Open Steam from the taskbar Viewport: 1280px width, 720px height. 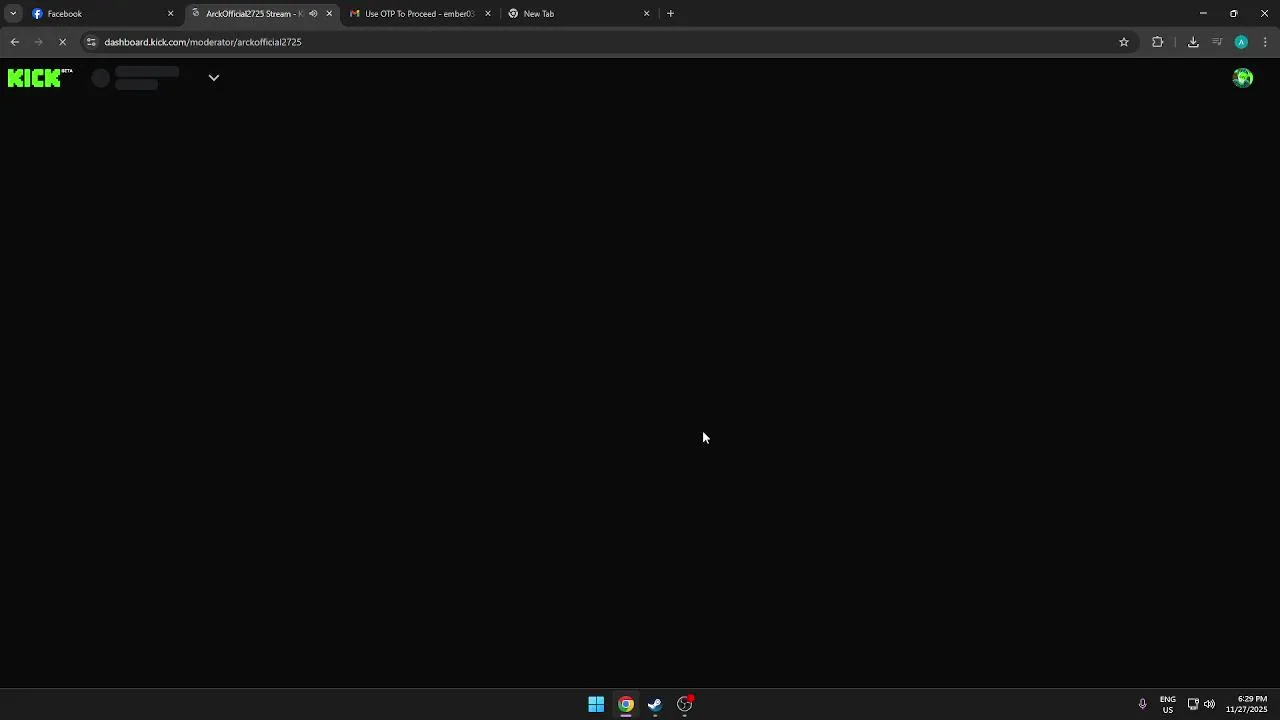pyautogui.click(x=655, y=704)
